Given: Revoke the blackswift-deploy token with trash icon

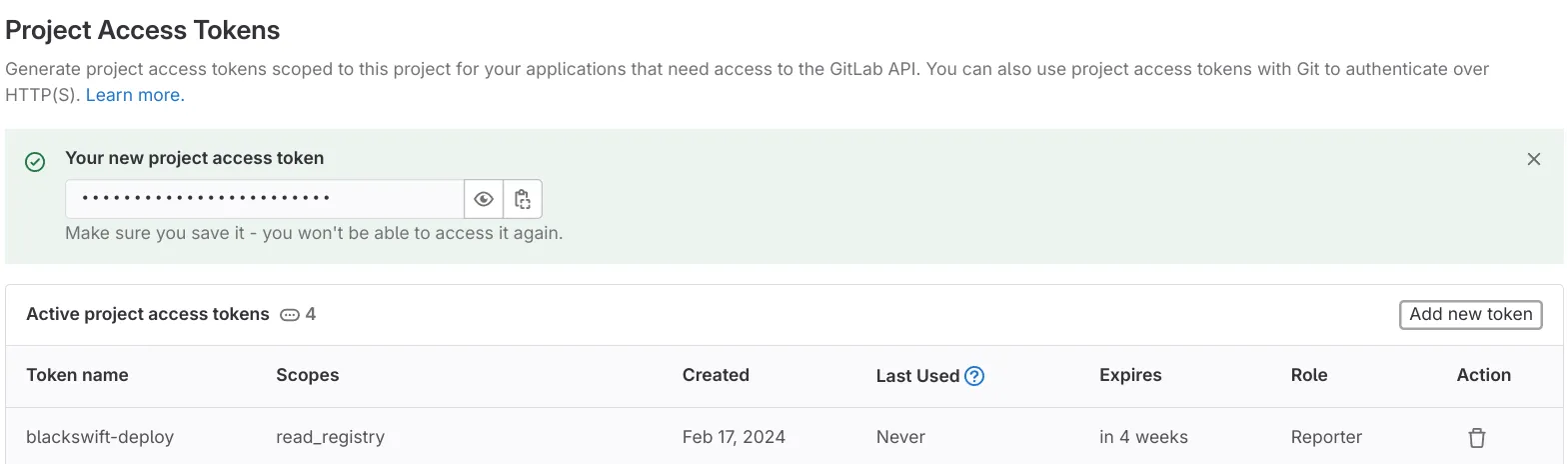Looking at the screenshot, I should pyautogui.click(x=1477, y=438).
